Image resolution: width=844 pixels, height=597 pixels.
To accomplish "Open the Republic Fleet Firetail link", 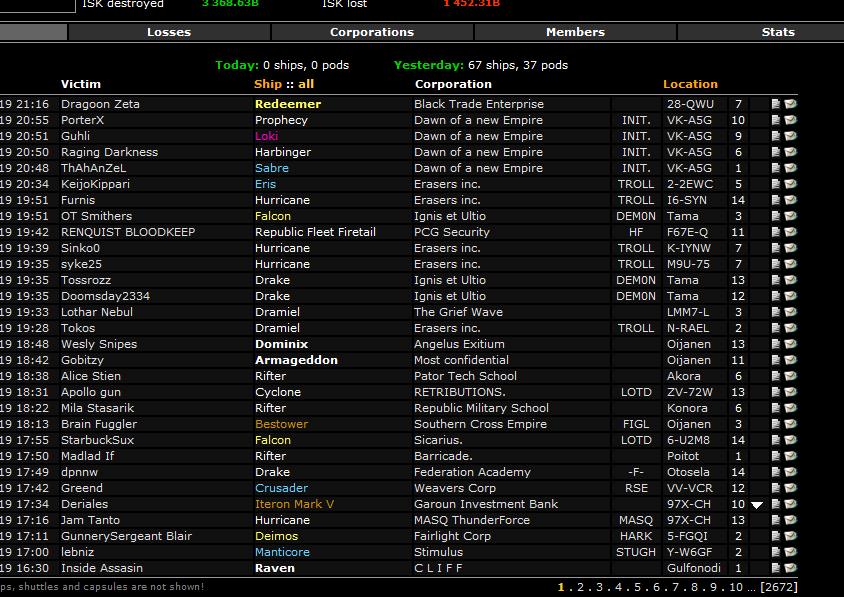I will [315, 232].
